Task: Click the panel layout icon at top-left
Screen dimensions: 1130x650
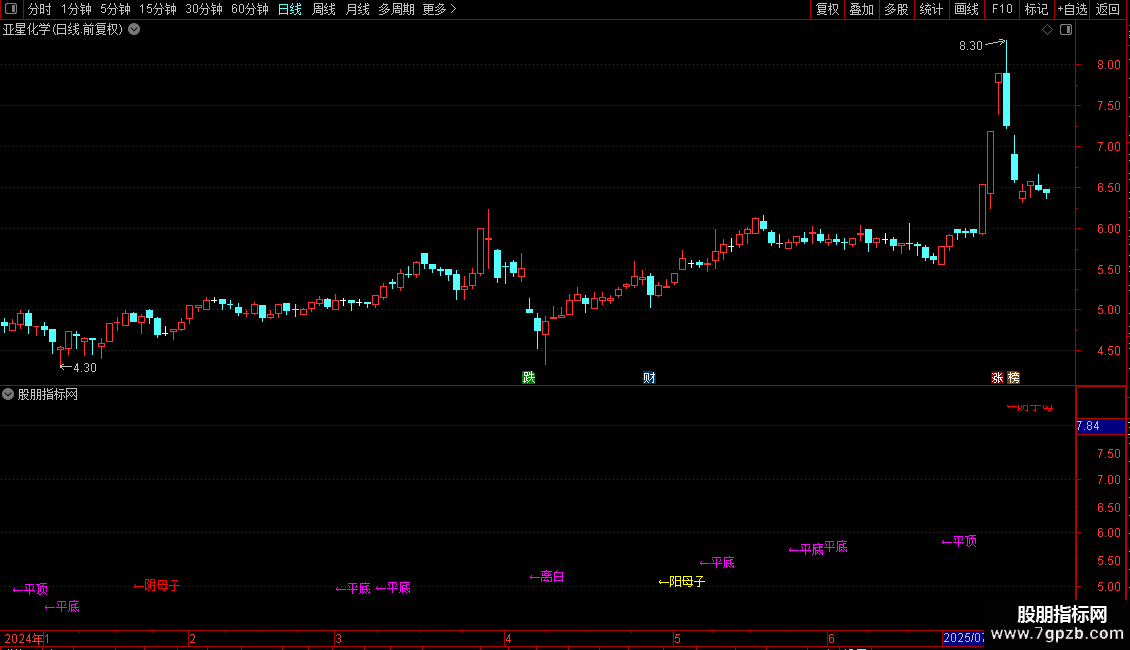Action: tap(11, 9)
